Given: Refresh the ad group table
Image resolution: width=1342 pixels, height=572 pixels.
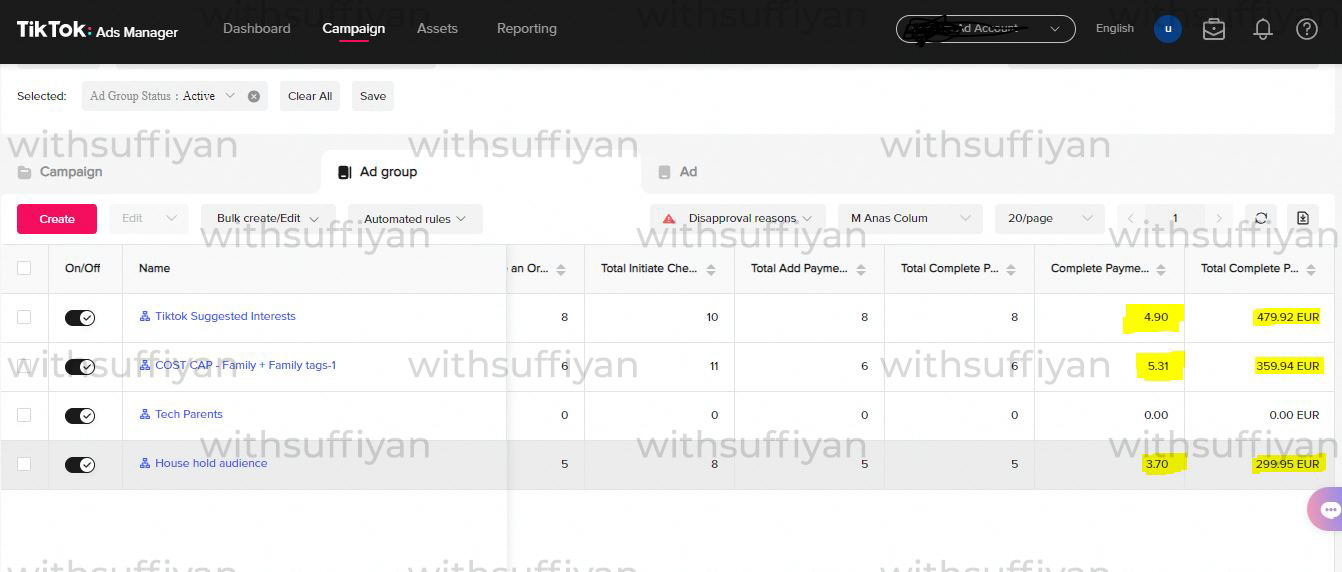Looking at the screenshot, I should 1261,218.
